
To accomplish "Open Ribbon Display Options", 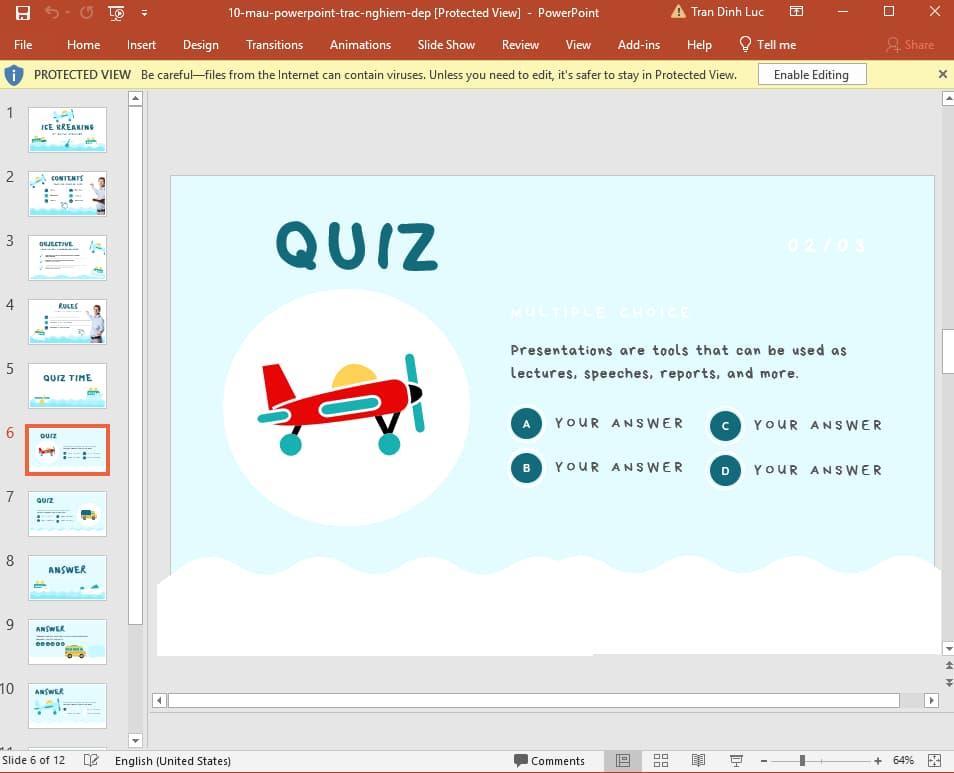I will (796, 13).
